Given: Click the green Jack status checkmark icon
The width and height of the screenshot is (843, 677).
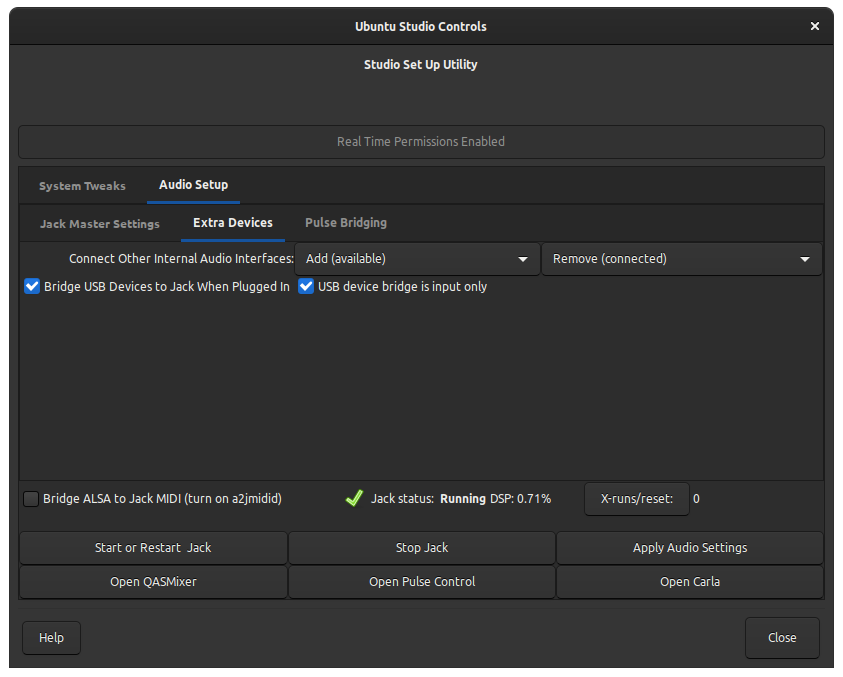Looking at the screenshot, I should (354, 498).
